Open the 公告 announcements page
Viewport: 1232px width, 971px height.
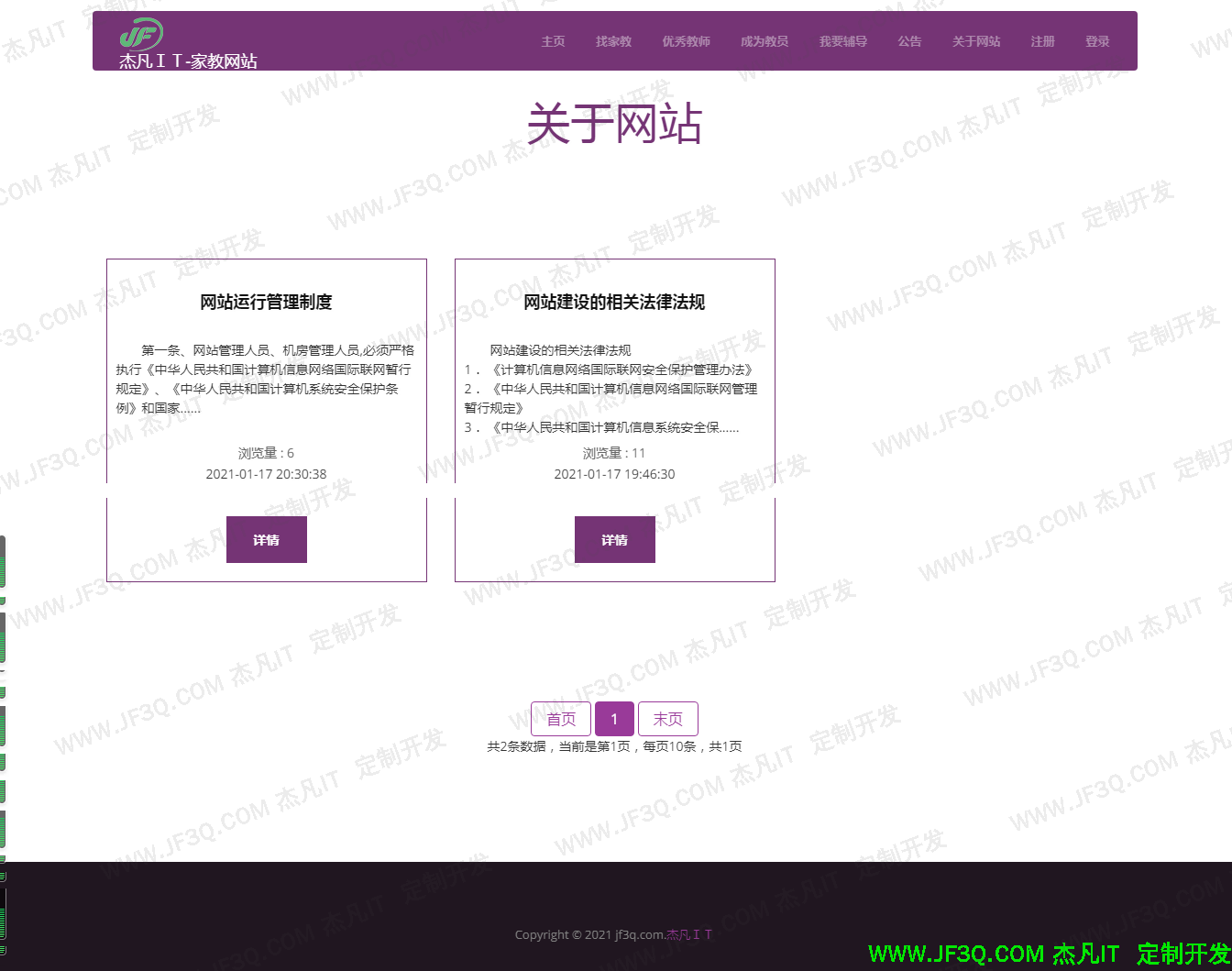(x=909, y=40)
